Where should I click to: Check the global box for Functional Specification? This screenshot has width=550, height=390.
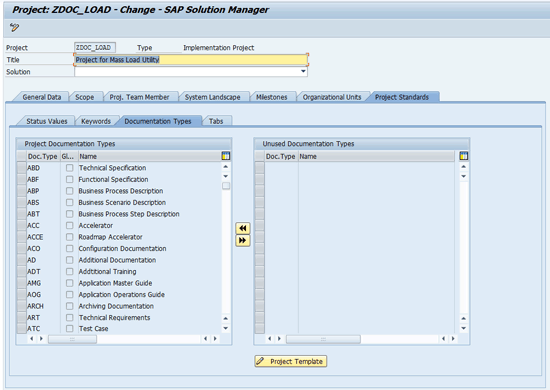70,180
